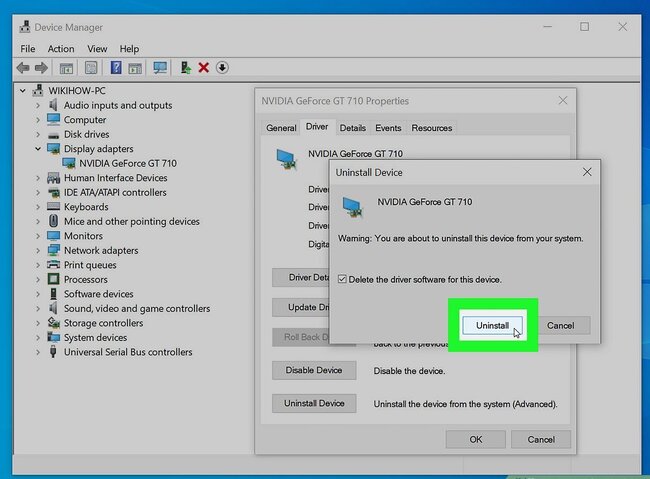The image size is (650, 479).
Task: Click Cancel in the Properties window
Action: (541, 439)
